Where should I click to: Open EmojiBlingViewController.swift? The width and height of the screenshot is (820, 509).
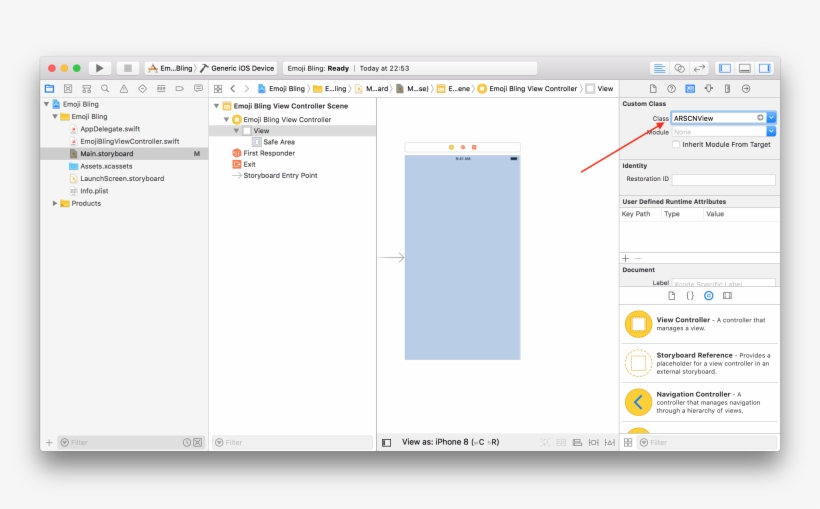(x=124, y=141)
